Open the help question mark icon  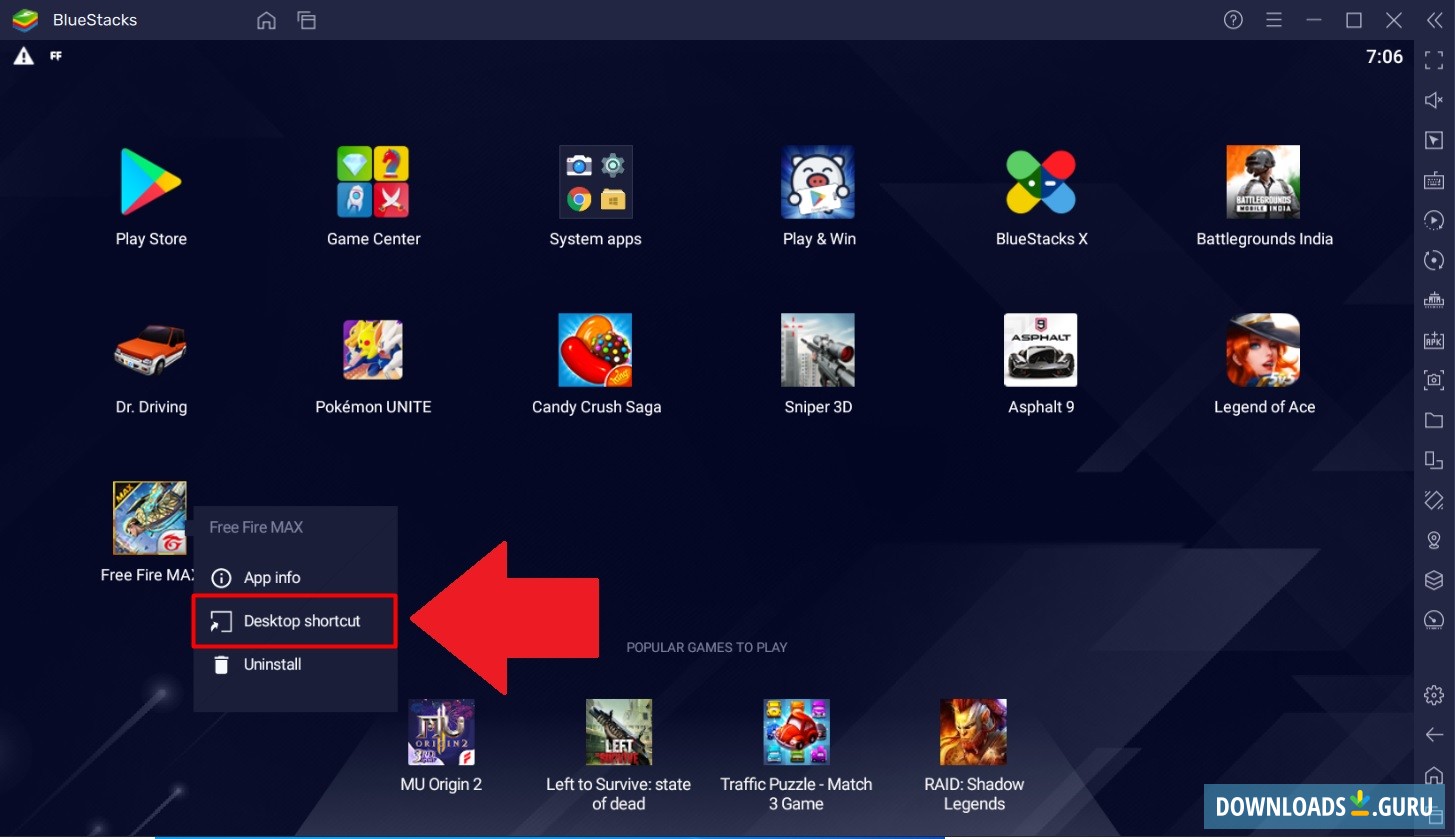(1234, 20)
